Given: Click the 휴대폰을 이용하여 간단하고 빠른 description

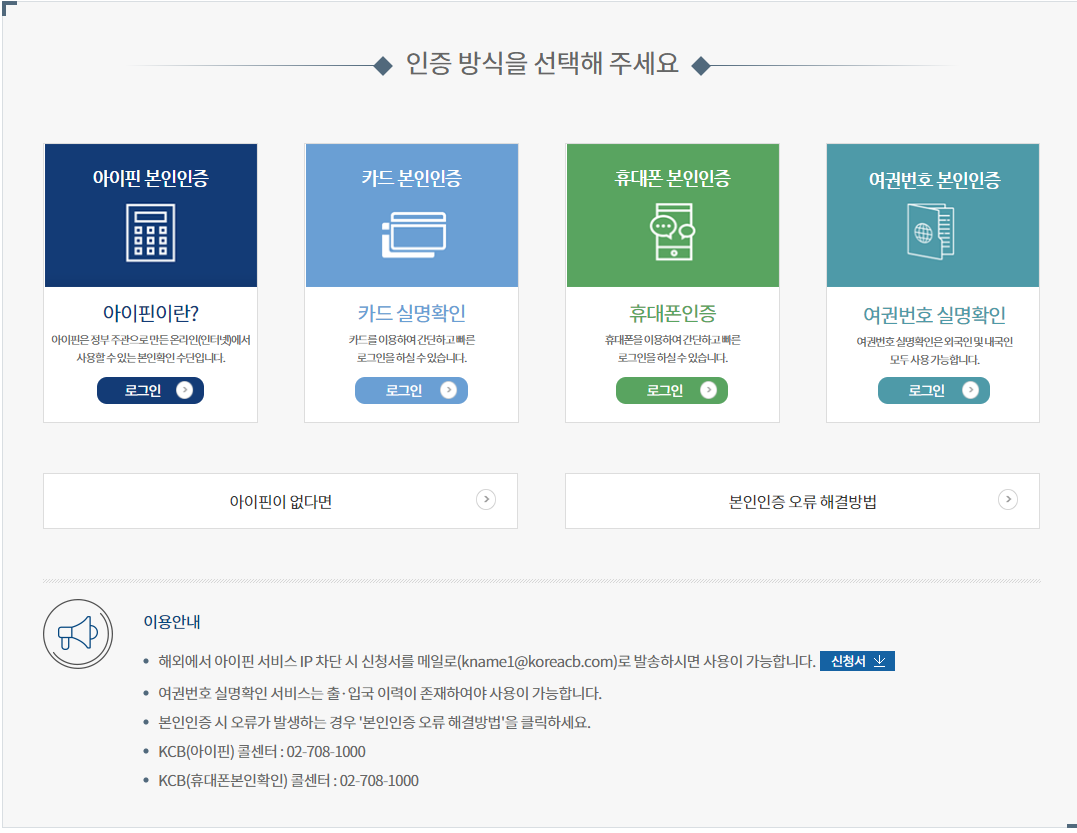Looking at the screenshot, I should coord(672,349).
